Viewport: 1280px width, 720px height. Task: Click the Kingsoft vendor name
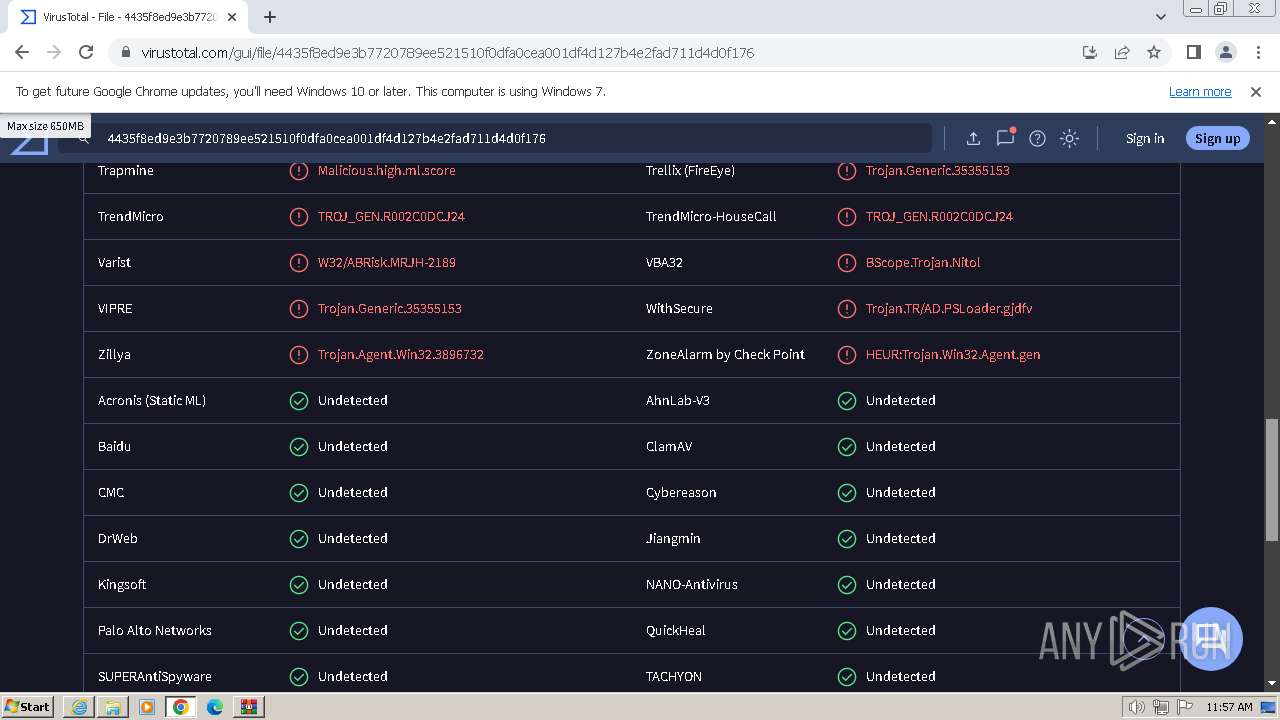[122, 584]
